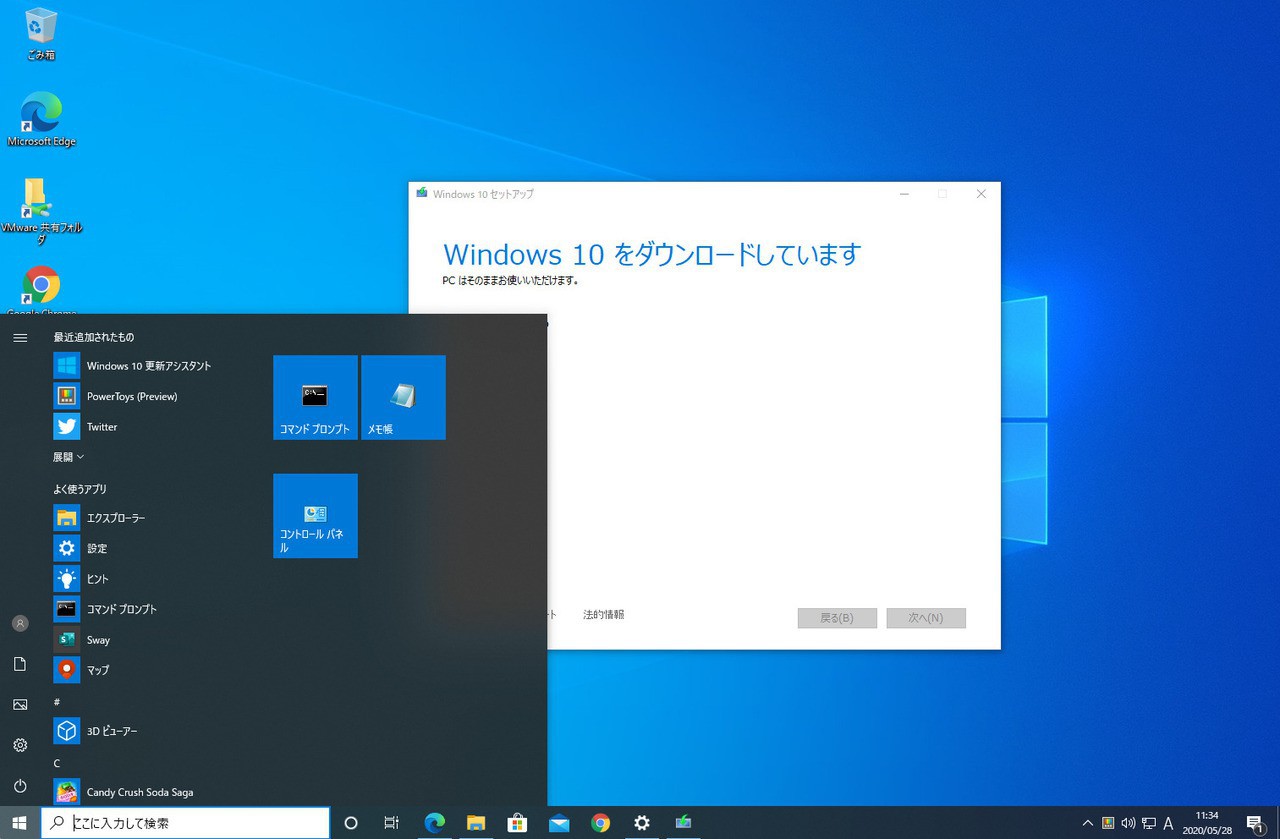Image resolution: width=1280 pixels, height=839 pixels.
Task: Expand the Start menu hamburger navigation
Action: tap(20, 338)
